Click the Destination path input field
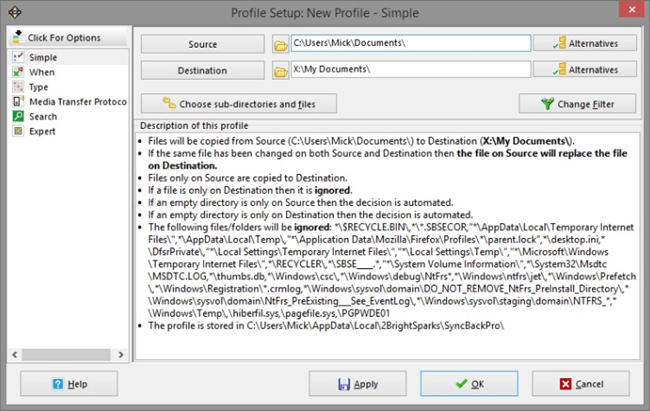This screenshot has height=411, width=650. (410, 69)
